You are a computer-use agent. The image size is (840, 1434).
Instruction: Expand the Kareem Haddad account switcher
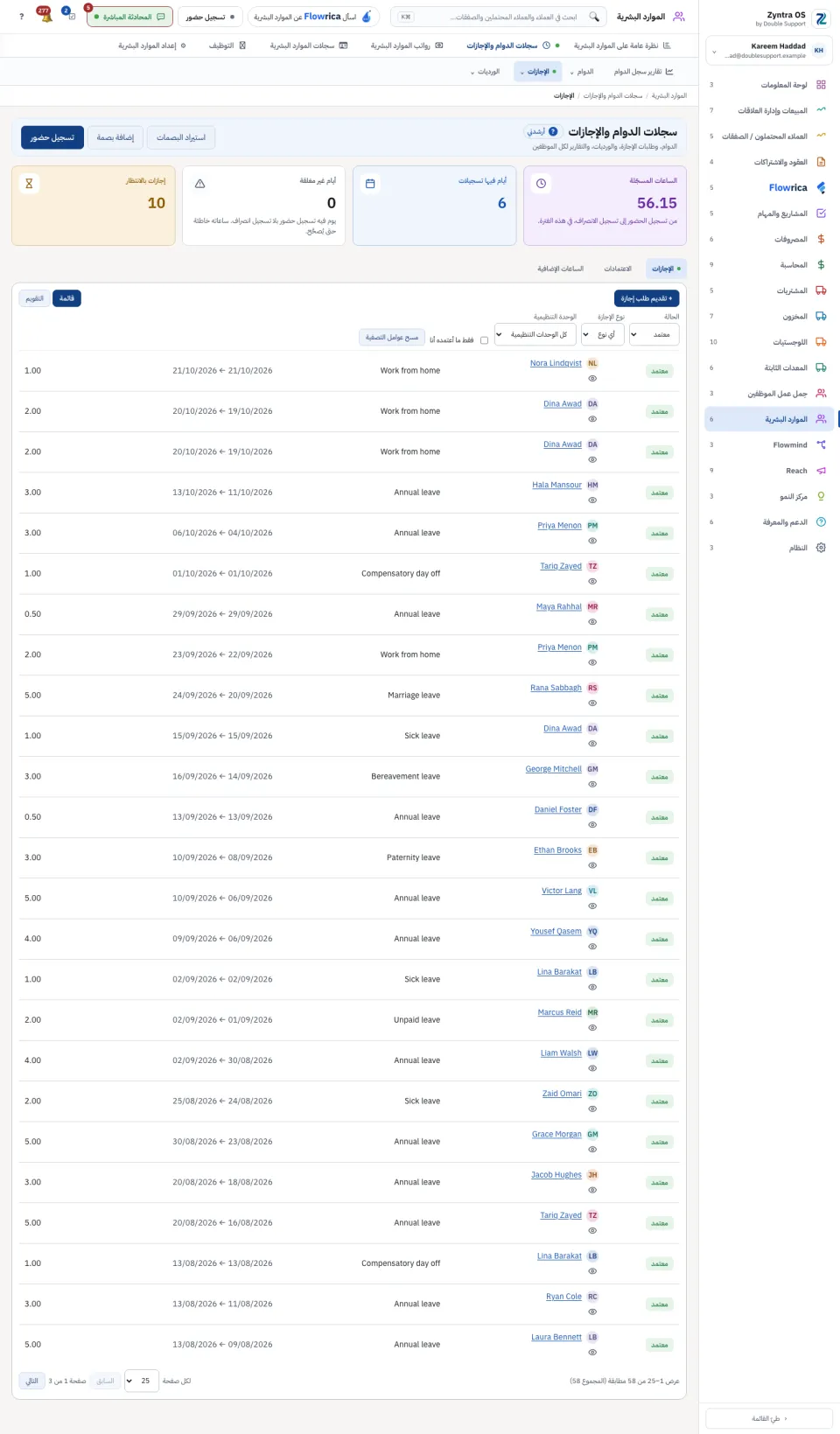tap(768, 51)
